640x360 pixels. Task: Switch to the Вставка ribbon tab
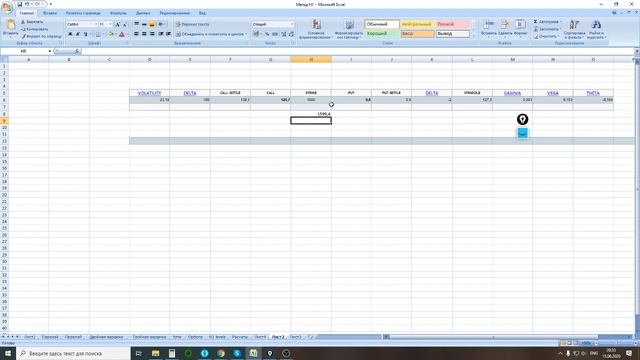[50, 13]
